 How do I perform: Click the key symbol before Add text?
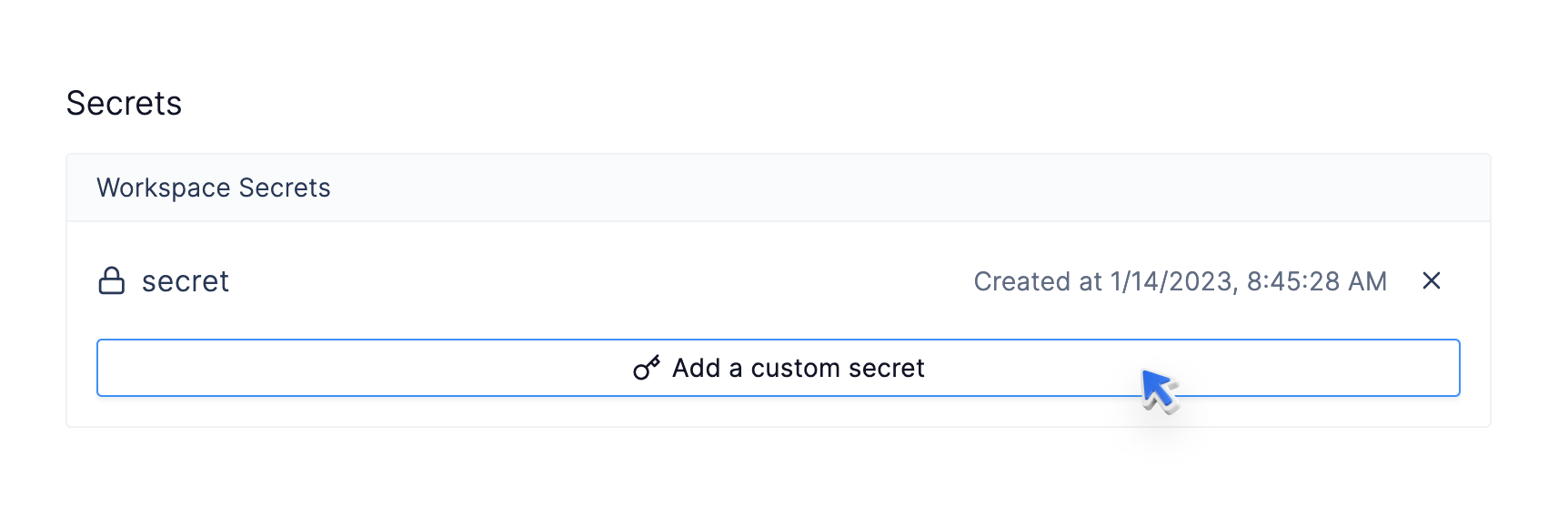point(647,368)
